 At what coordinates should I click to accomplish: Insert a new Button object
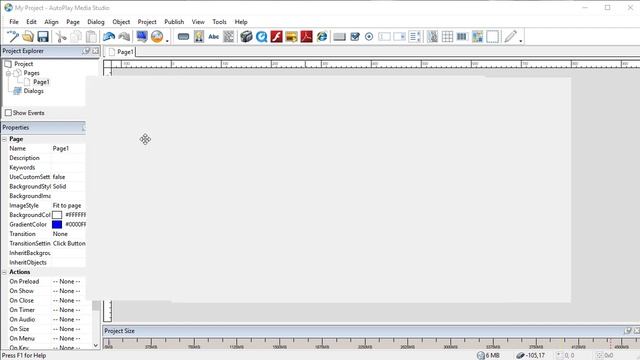183,37
